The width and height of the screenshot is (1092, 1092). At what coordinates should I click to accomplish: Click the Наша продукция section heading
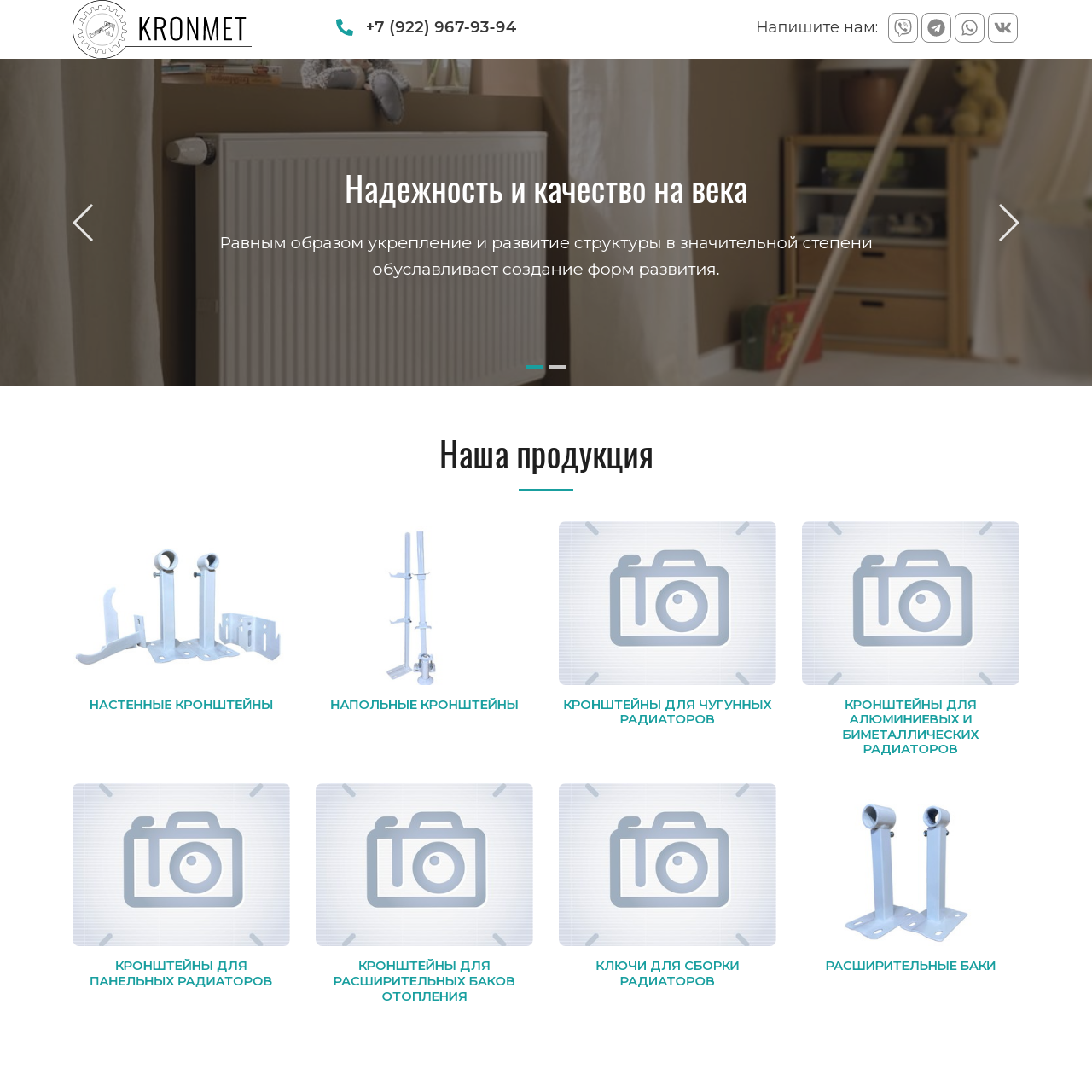(546, 455)
